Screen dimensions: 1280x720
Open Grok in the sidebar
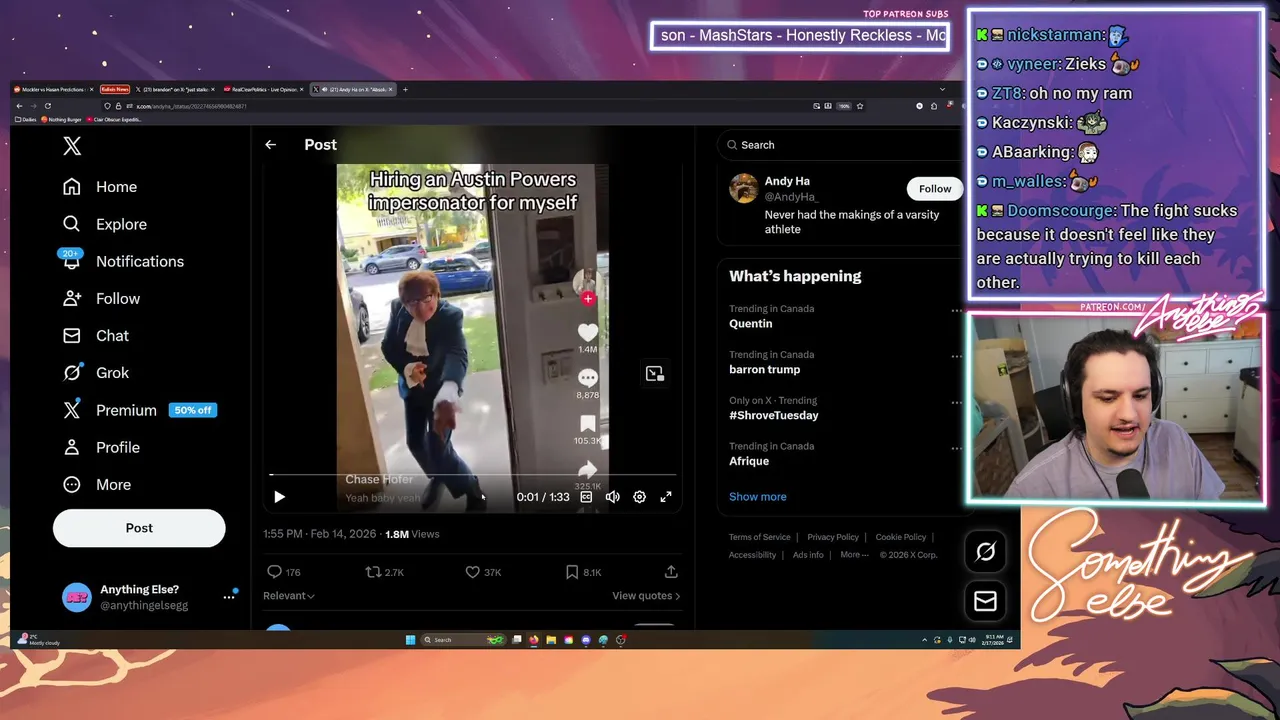pyautogui.click(x=95, y=372)
